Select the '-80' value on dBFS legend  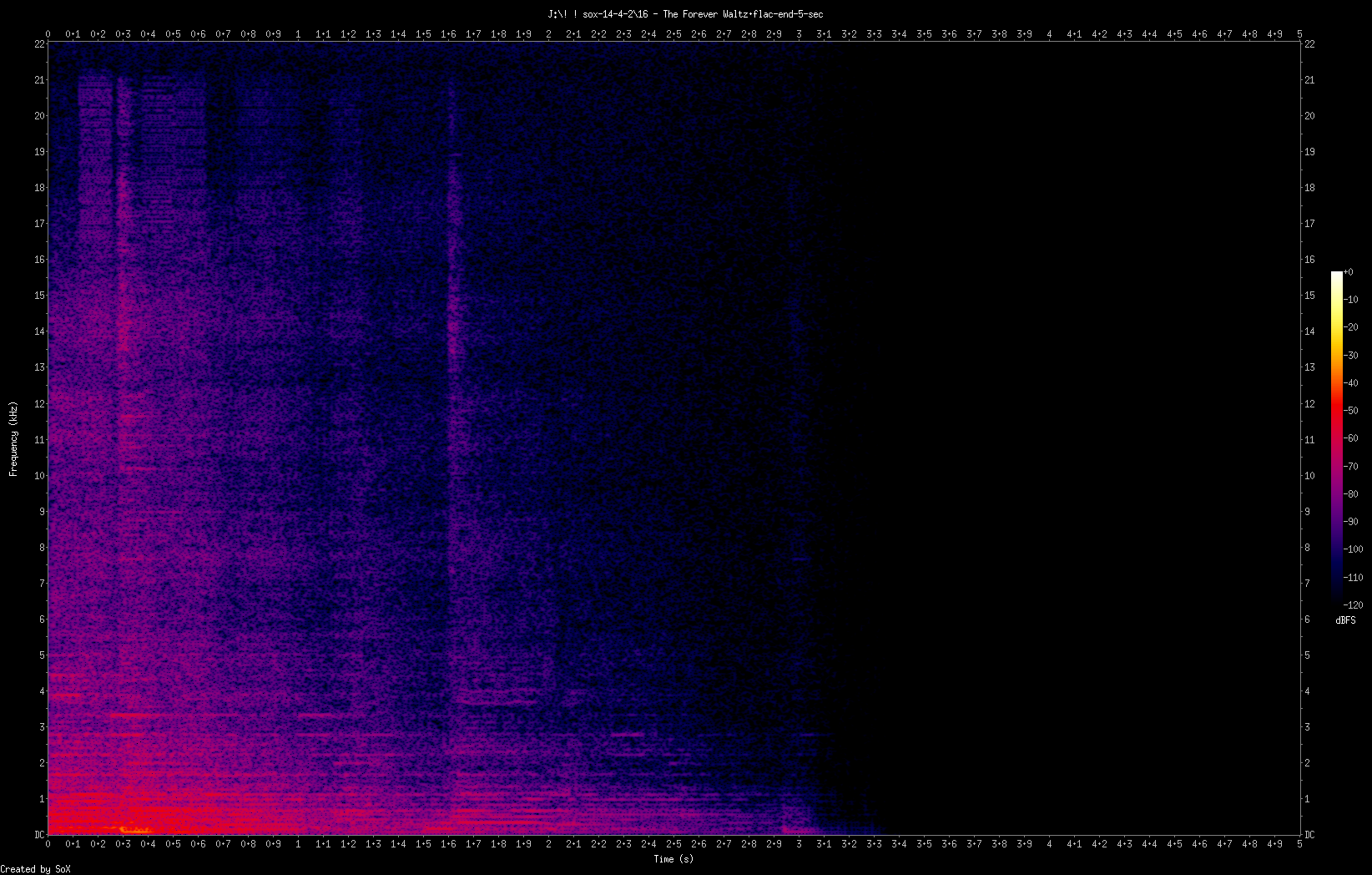1352,494
